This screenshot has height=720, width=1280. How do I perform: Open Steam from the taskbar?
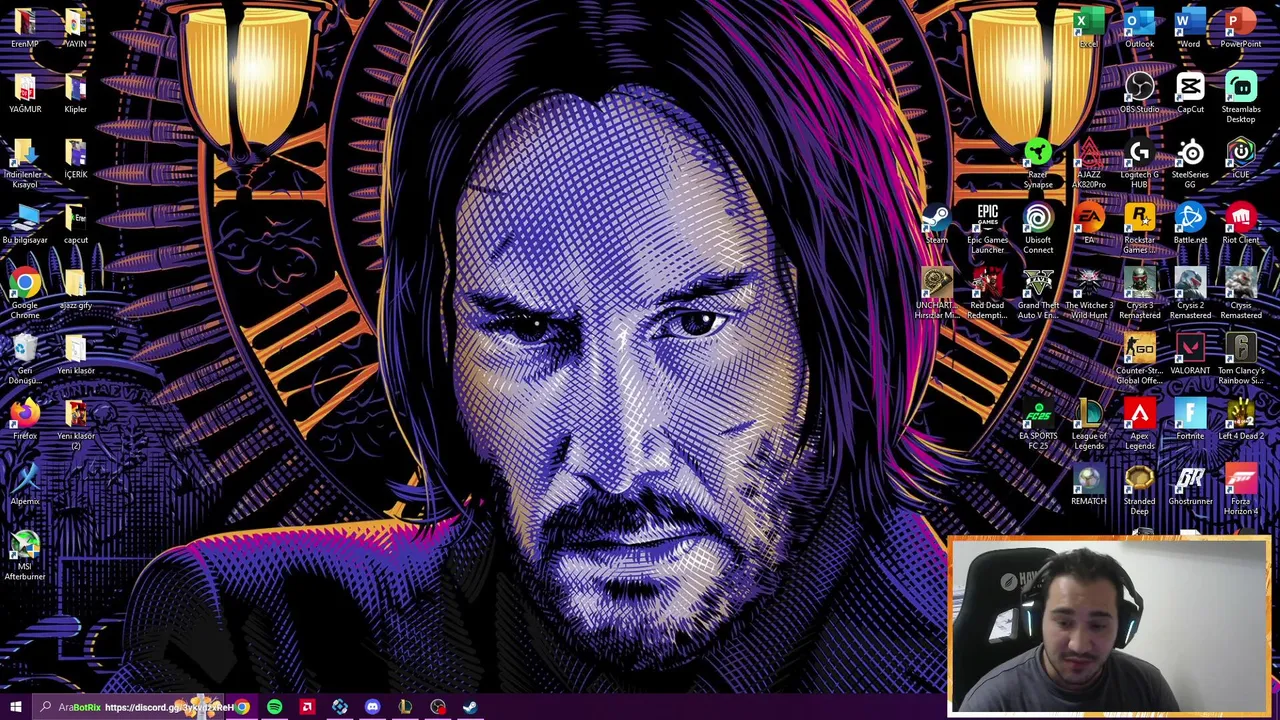click(470, 707)
